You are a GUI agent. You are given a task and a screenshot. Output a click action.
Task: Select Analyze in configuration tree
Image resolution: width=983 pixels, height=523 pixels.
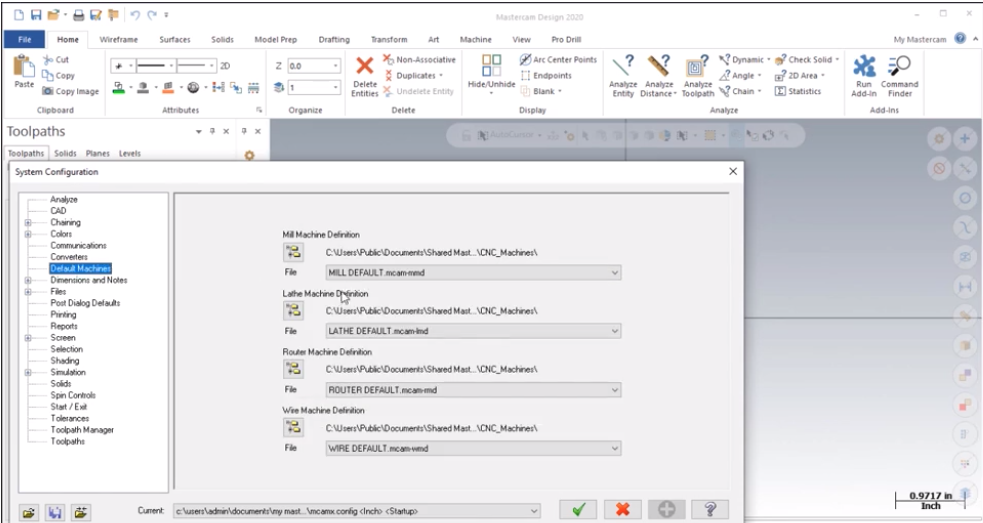[x=64, y=199]
